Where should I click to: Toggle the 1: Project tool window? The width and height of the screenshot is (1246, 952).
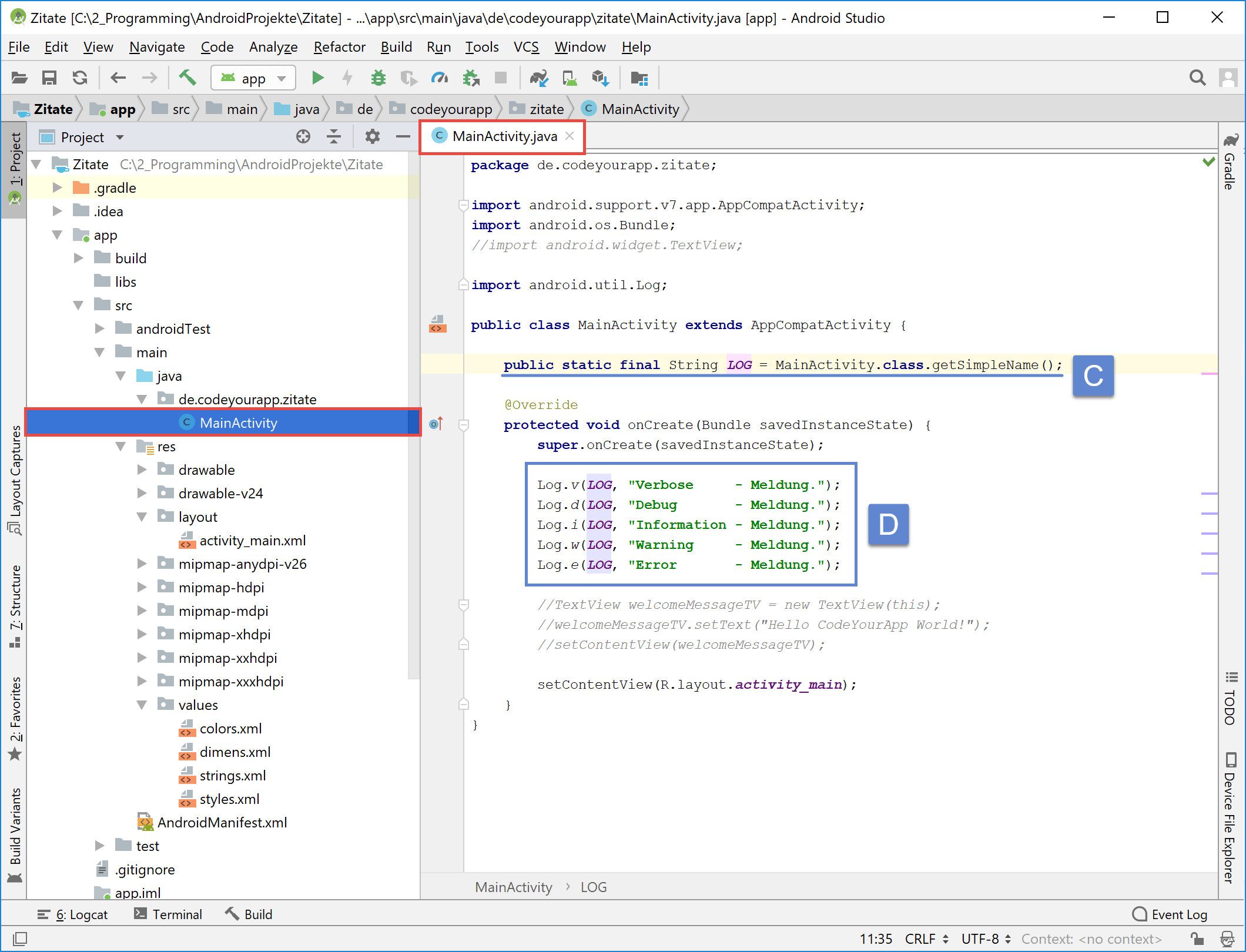(14, 169)
